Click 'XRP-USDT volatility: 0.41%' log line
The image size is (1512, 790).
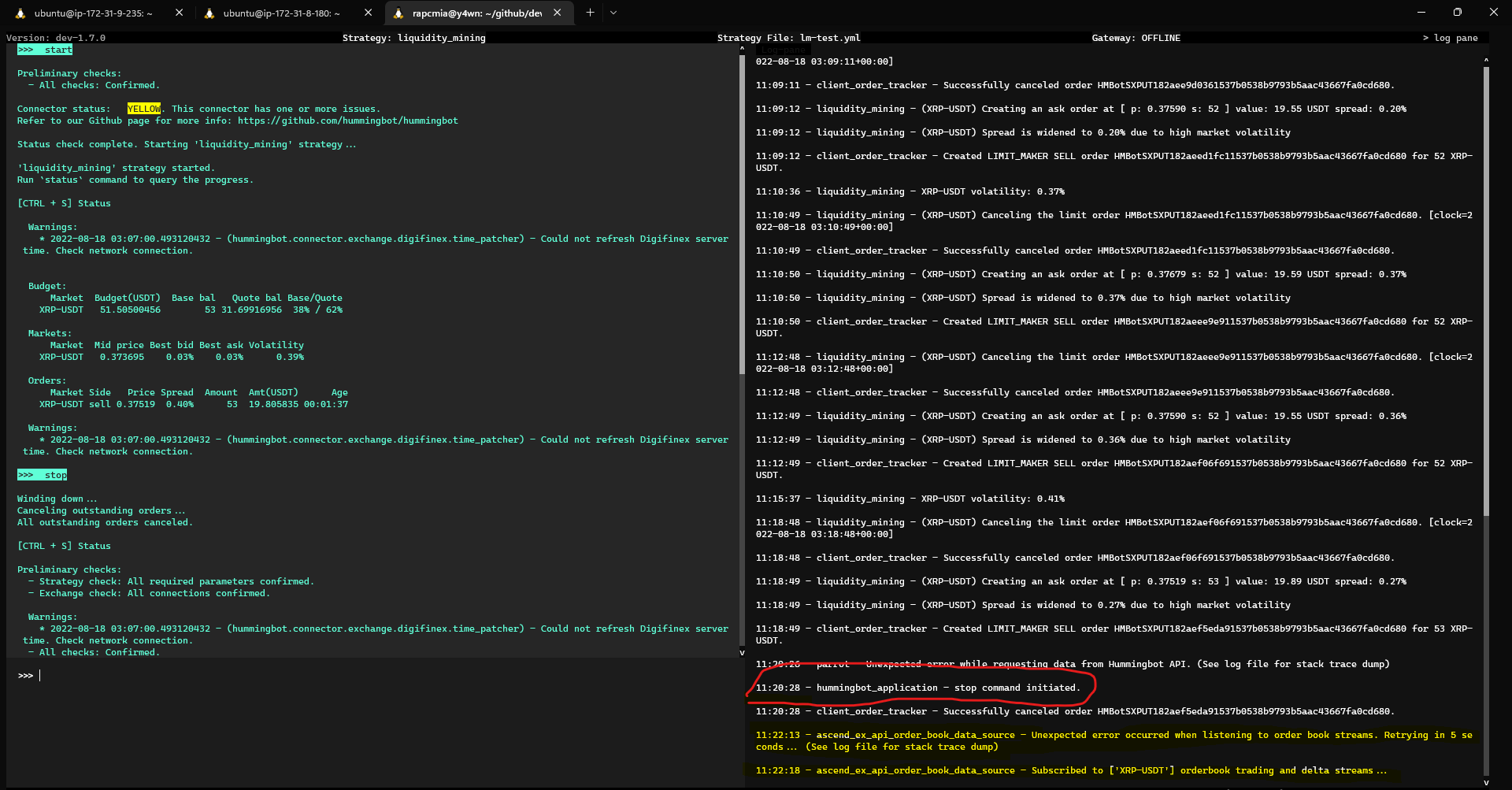click(910, 499)
